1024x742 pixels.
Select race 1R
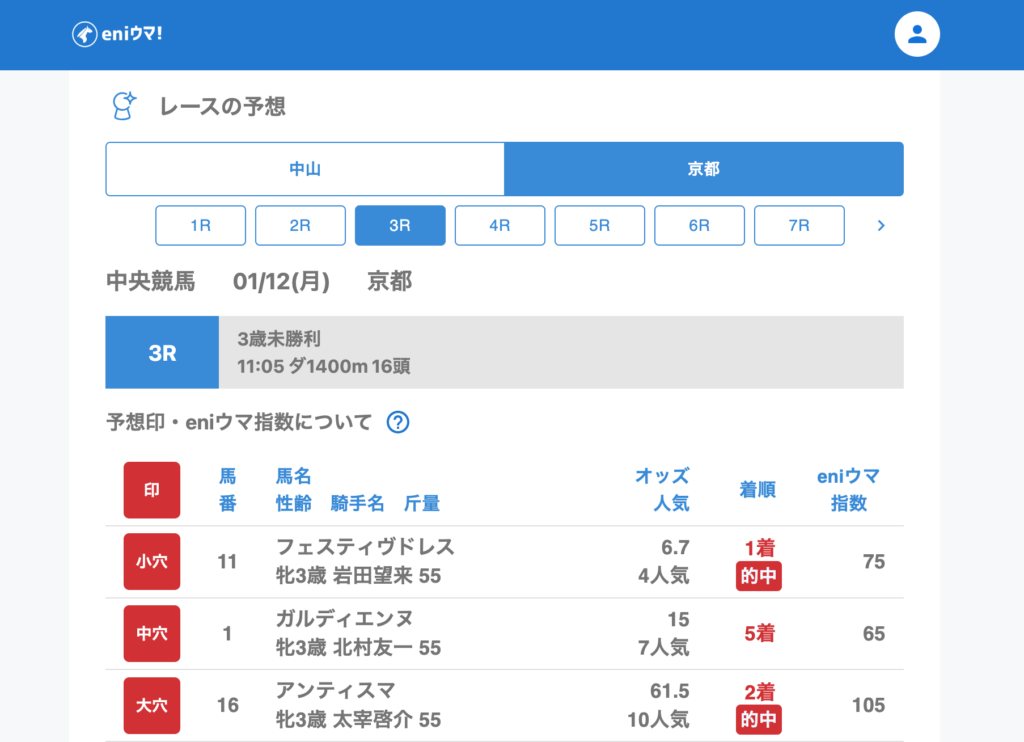[x=200, y=226]
